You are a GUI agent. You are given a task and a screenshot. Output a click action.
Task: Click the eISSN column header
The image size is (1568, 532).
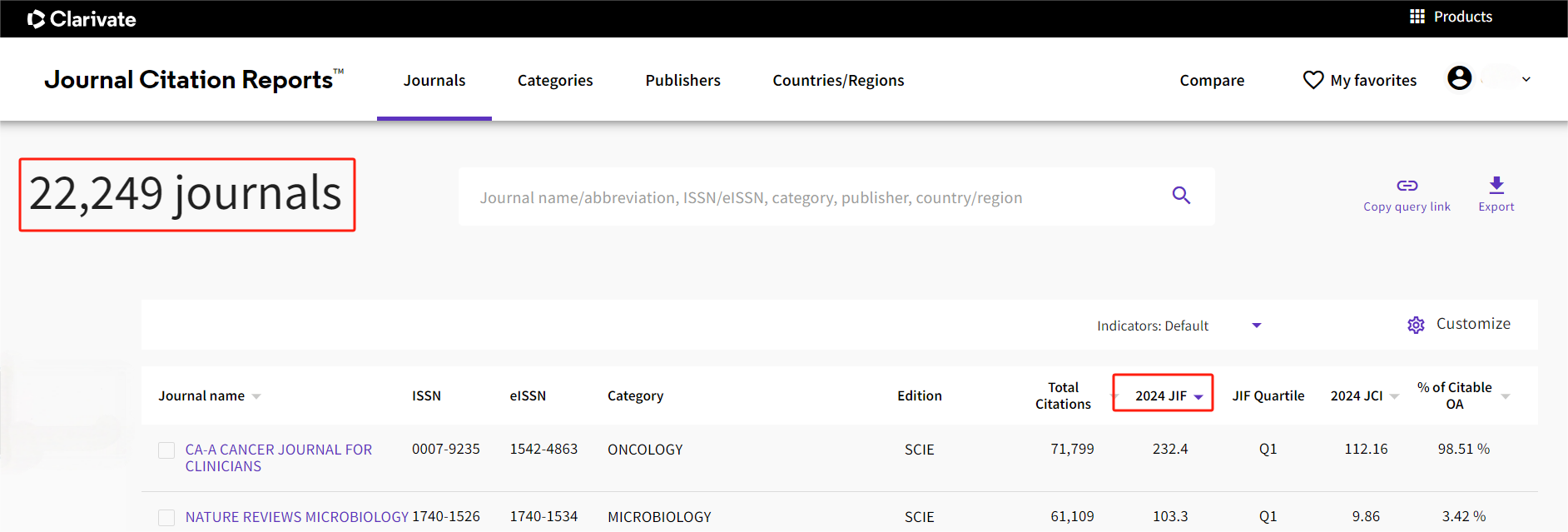click(x=528, y=395)
